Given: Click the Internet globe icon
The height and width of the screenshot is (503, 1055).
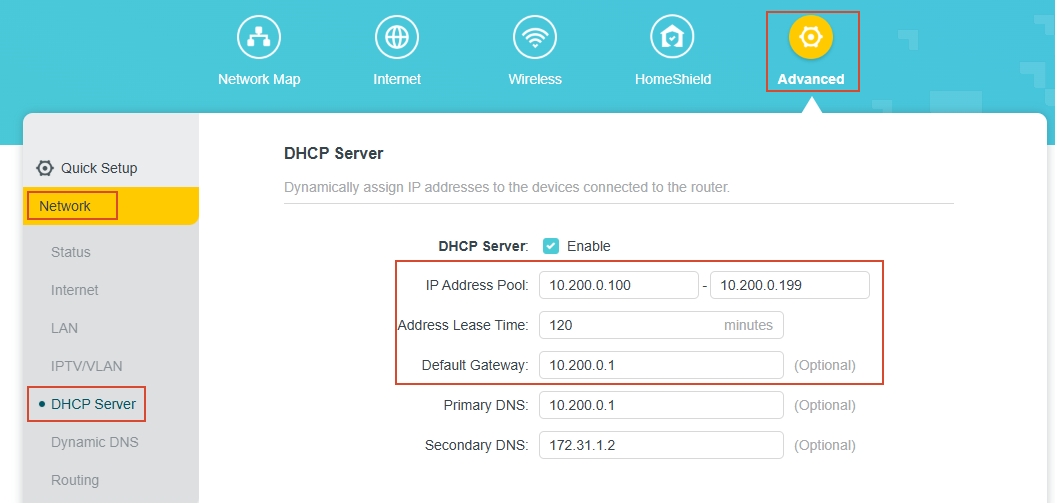Looking at the screenshot, I should [397, 37].
